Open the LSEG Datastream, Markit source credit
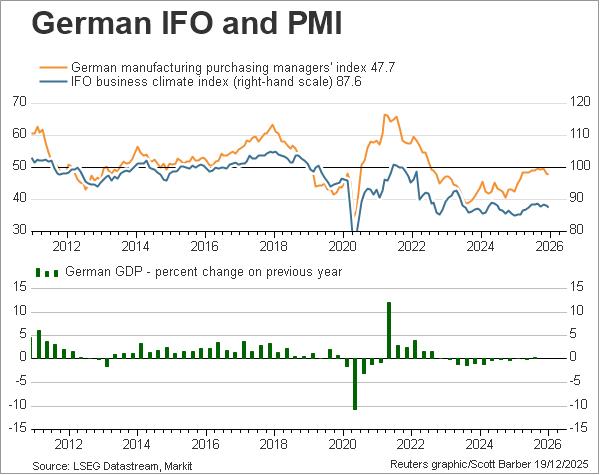The image size is (600, 475). 112,466
